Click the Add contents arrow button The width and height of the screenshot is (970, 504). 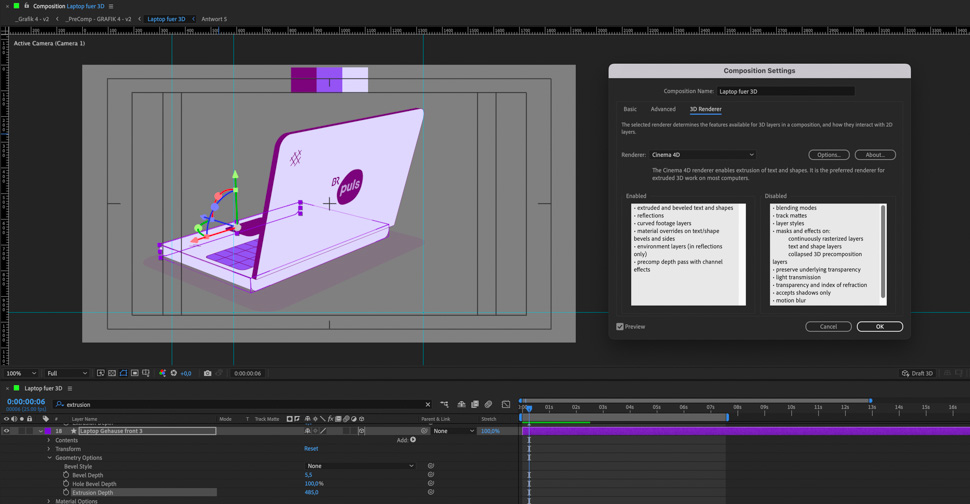tap(413, 440)
